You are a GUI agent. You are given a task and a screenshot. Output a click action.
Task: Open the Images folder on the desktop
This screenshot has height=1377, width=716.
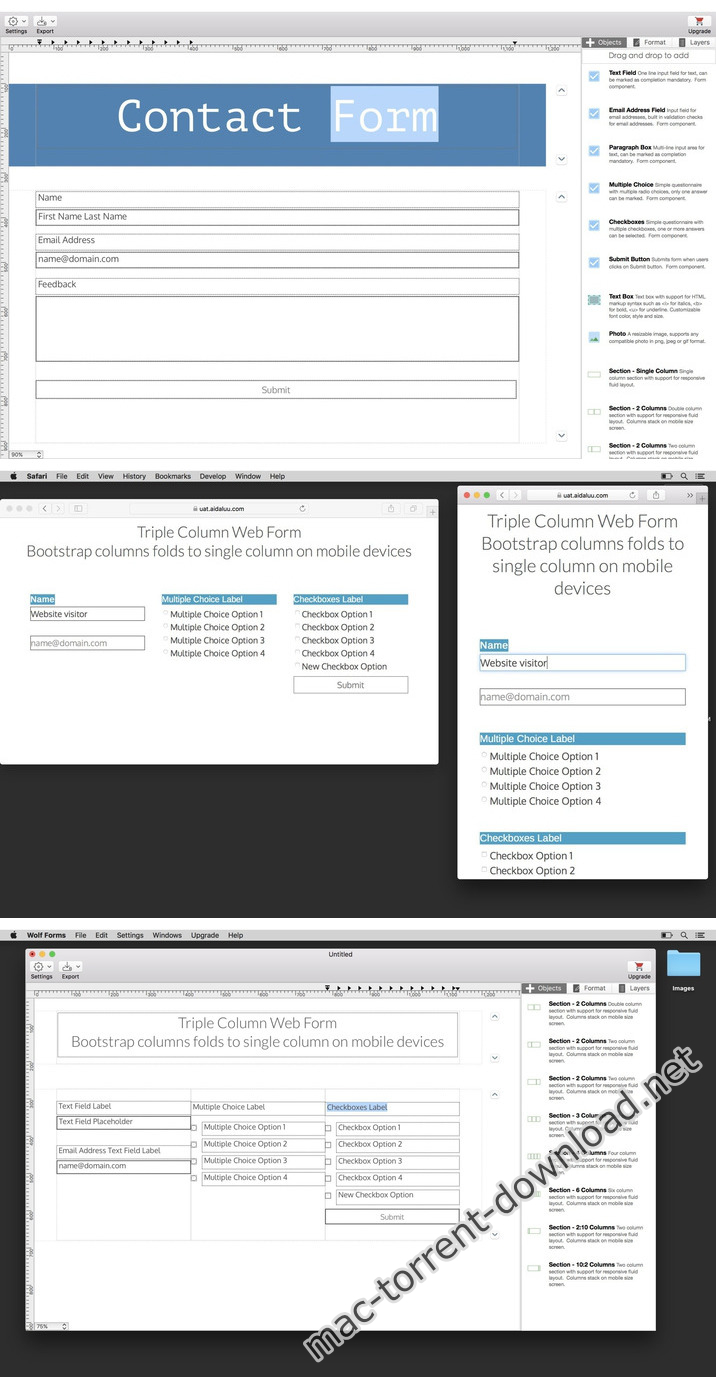683,964
